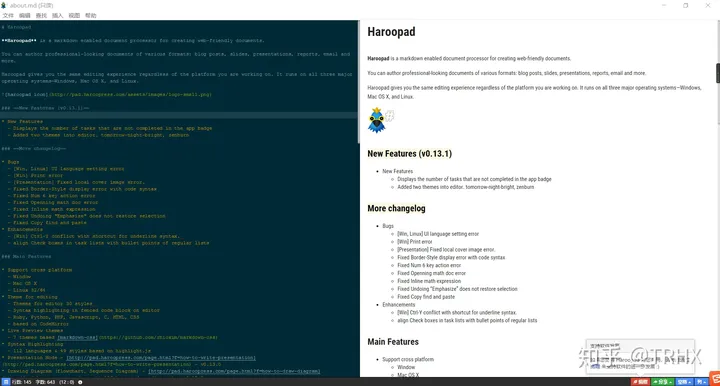
Task: Click the 'More changelog' heading in preview
Action: point(396,208)
